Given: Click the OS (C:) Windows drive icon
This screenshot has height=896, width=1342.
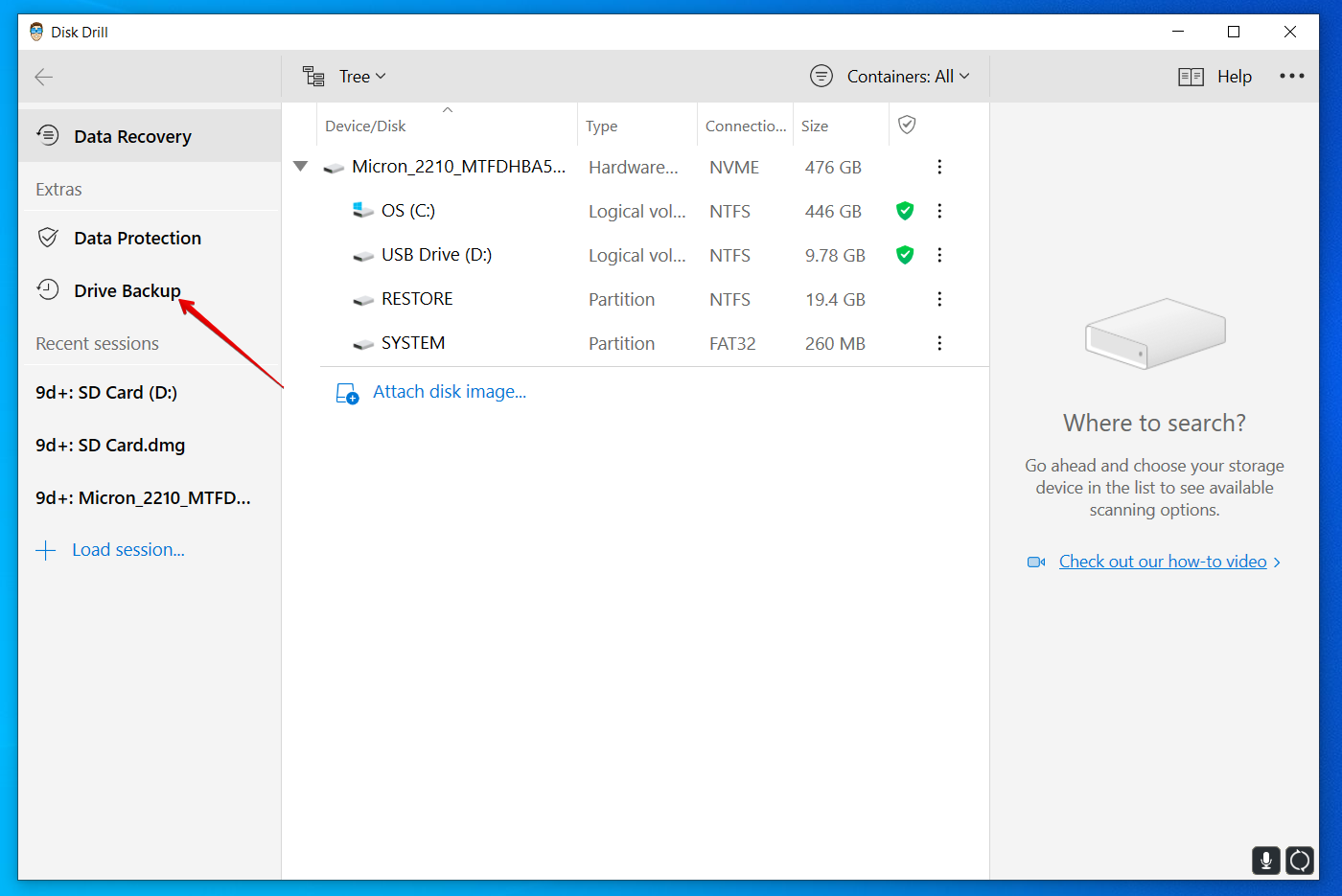Looking at the screenshot, I should click(x=363, y=210).
